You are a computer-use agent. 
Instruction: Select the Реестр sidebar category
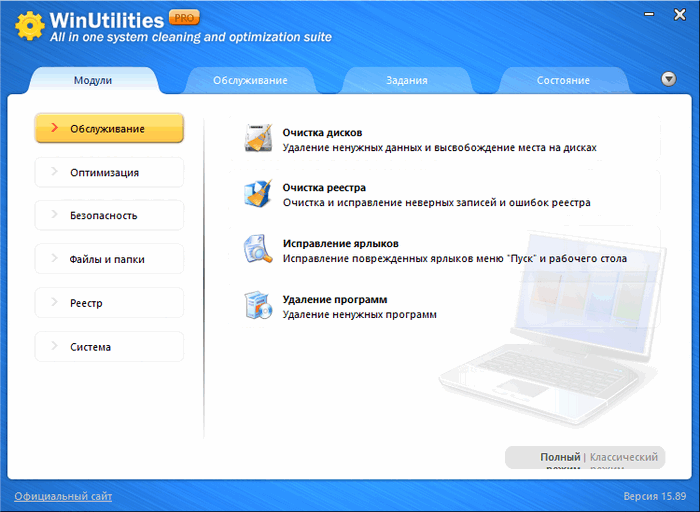click(109, 303)
